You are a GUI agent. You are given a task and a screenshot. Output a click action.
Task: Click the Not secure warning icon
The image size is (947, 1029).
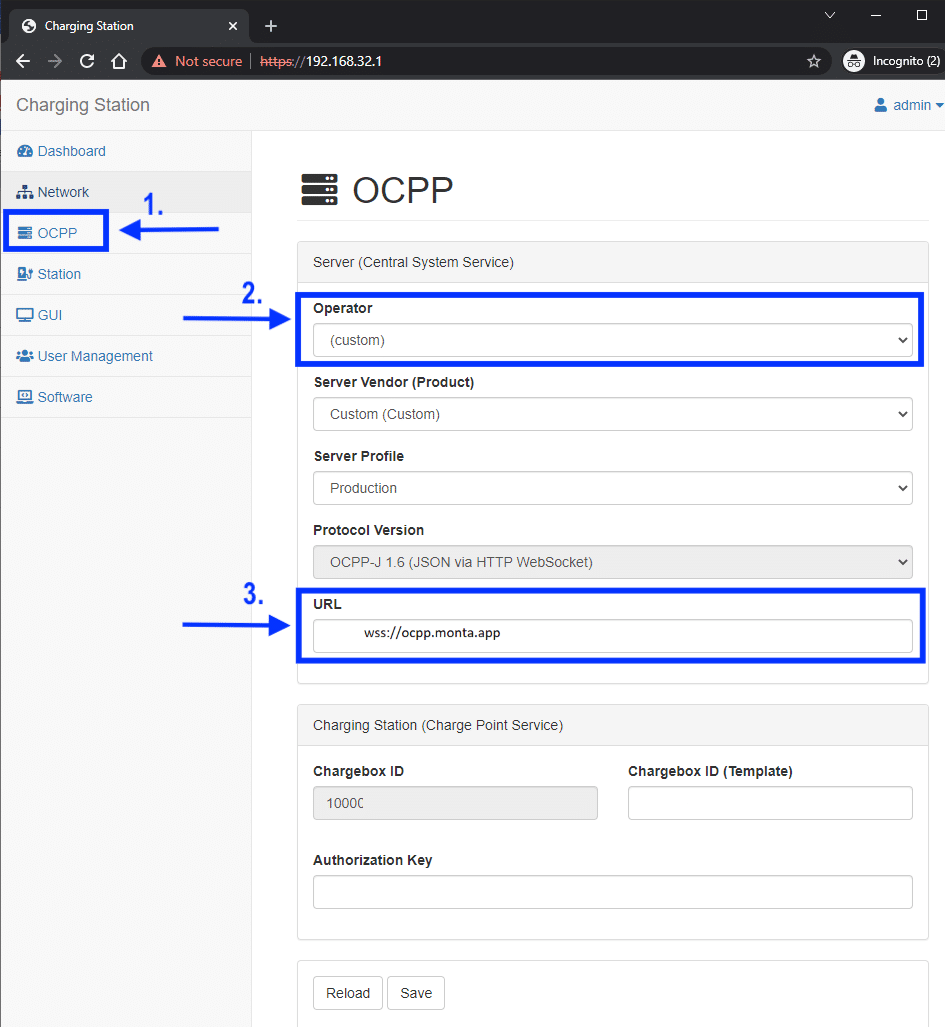coord(159,61)
